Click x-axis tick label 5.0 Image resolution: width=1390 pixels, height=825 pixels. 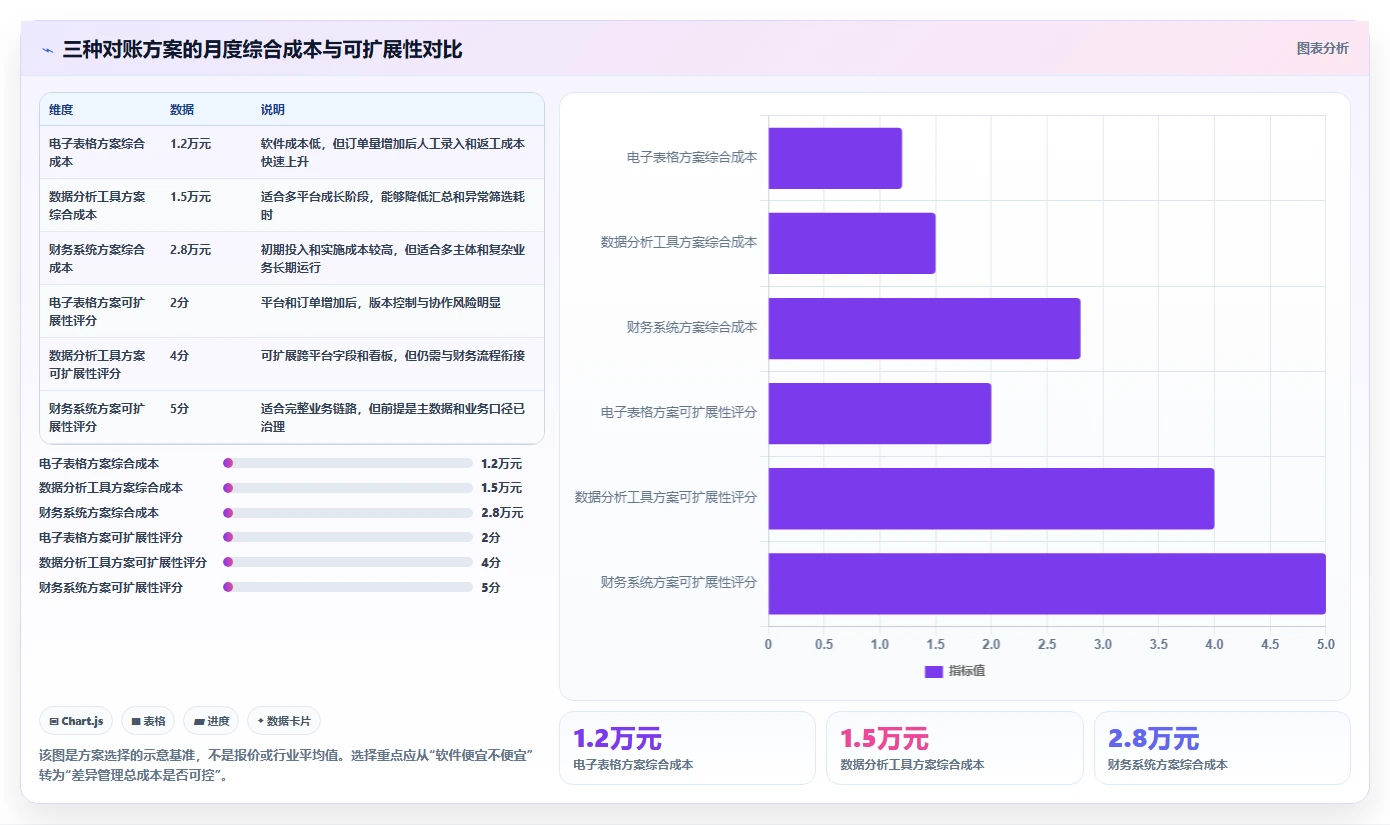[1325, 645]
